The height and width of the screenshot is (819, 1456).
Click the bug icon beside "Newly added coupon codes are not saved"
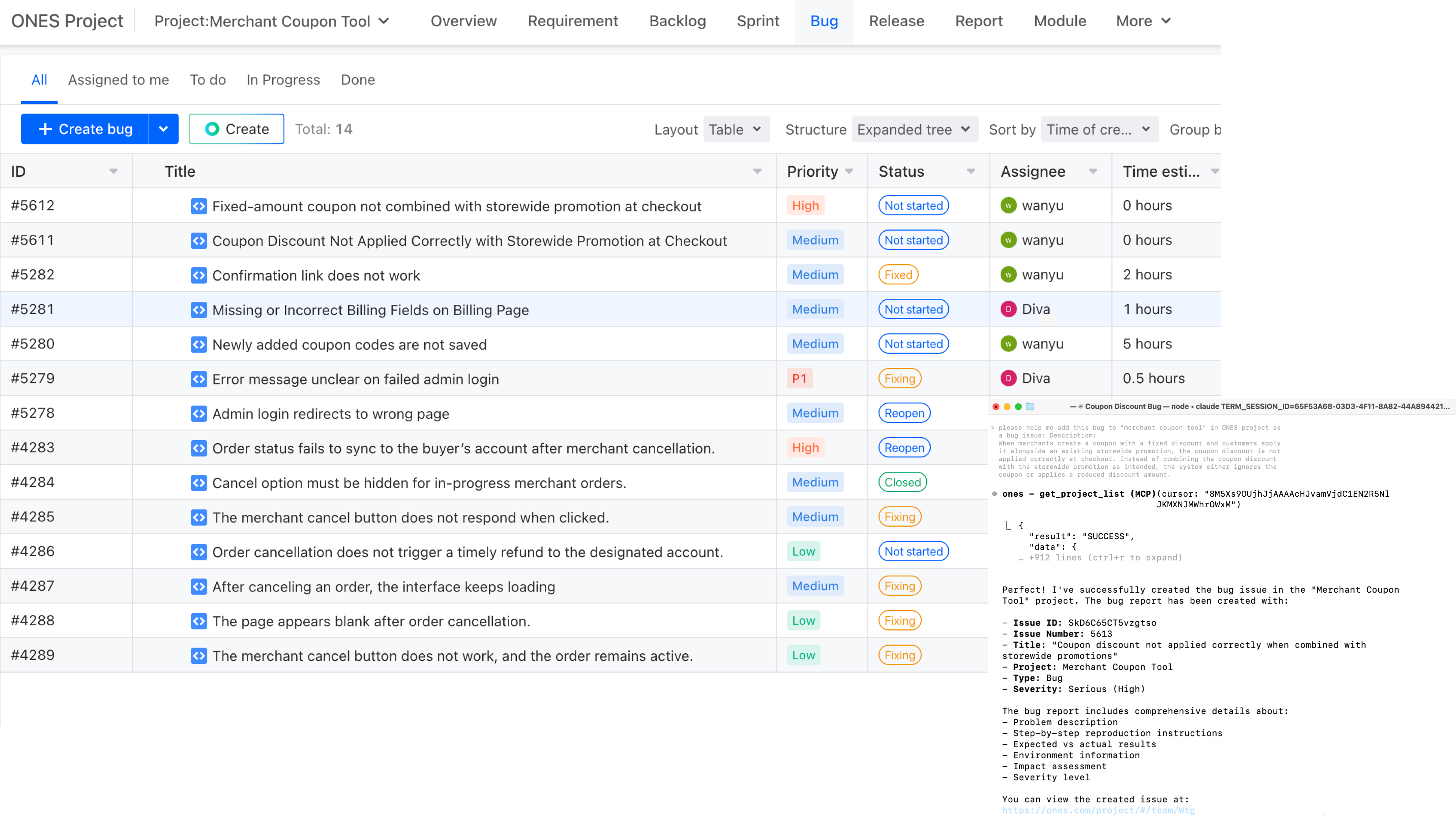[198, 344]
